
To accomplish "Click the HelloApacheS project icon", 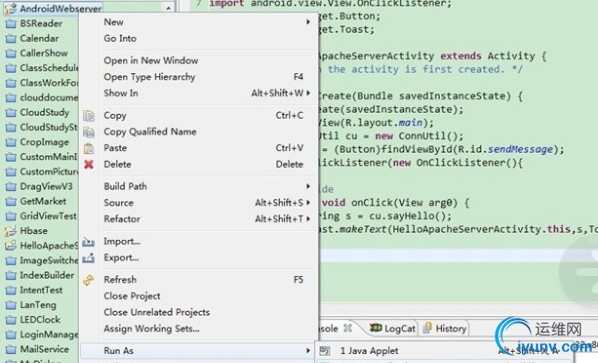I will point(11,246).
